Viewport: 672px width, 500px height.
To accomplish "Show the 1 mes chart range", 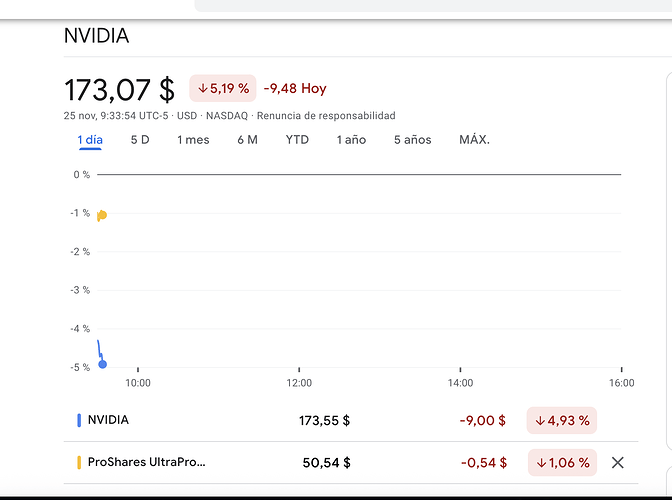I will [x=193, y=140].
